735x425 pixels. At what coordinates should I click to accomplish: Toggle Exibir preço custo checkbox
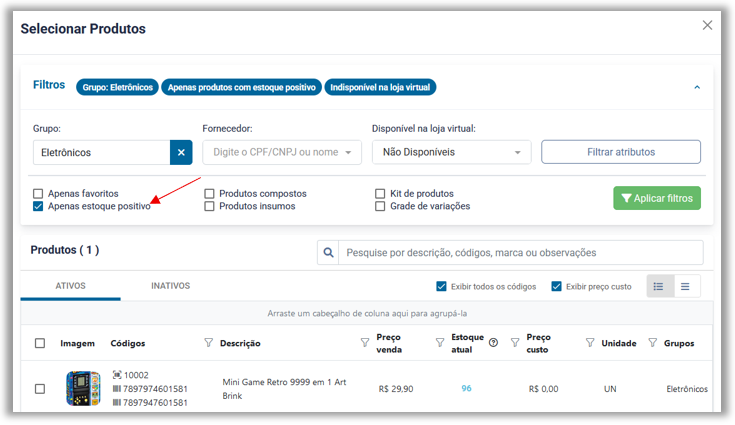(557, 286)
